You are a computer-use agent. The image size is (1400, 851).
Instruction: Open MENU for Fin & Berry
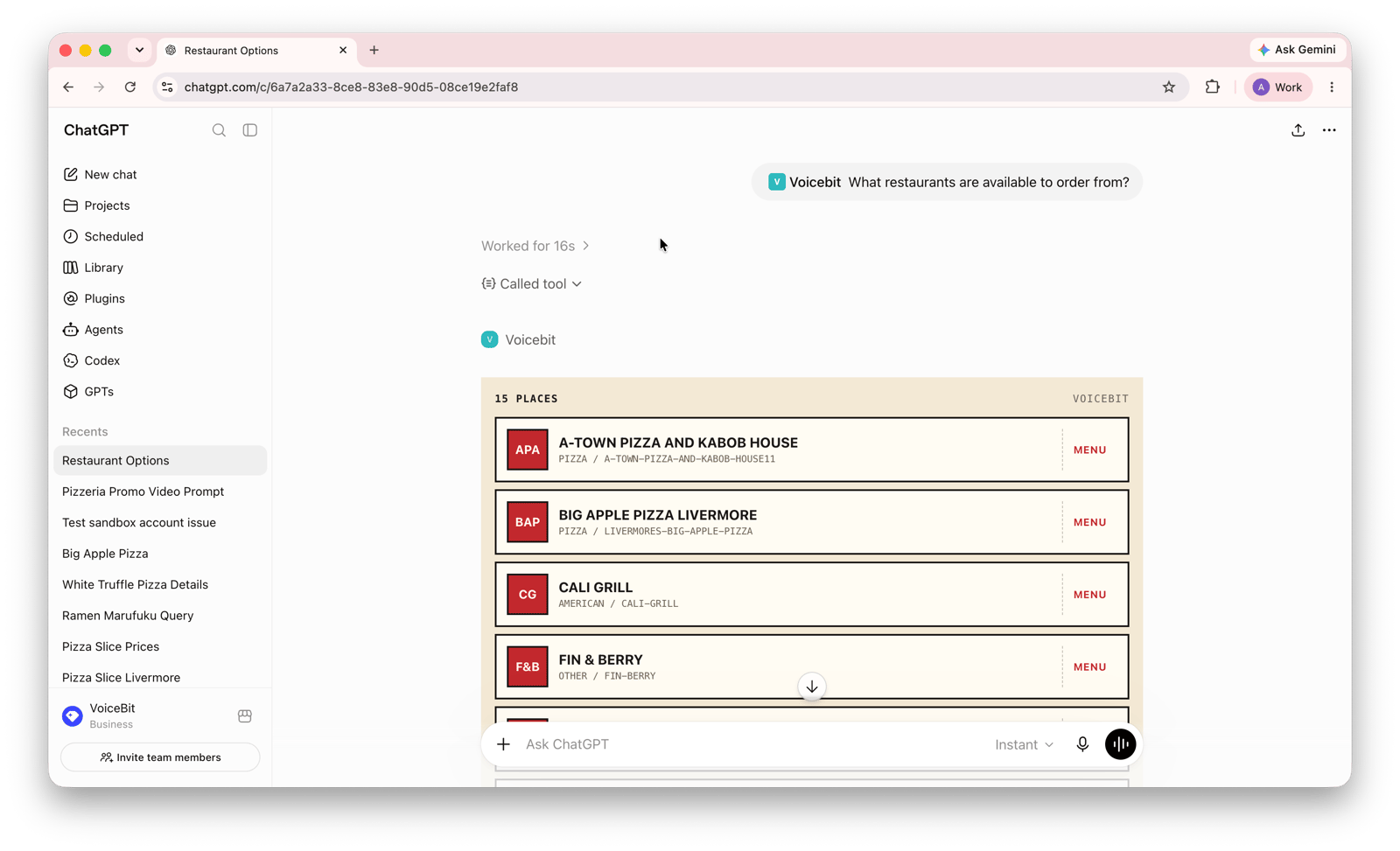point(1089,667)
